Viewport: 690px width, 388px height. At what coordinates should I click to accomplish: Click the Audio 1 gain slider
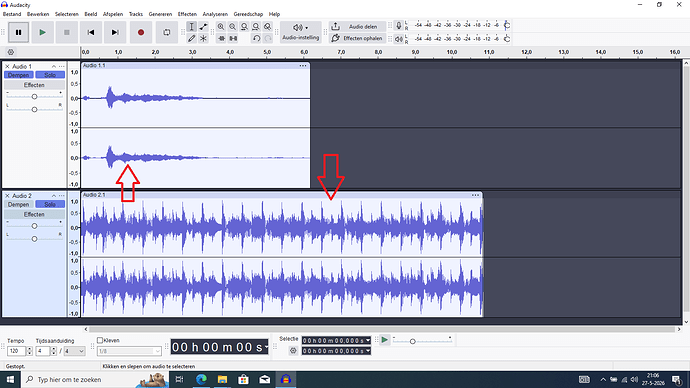click(34, 96)
